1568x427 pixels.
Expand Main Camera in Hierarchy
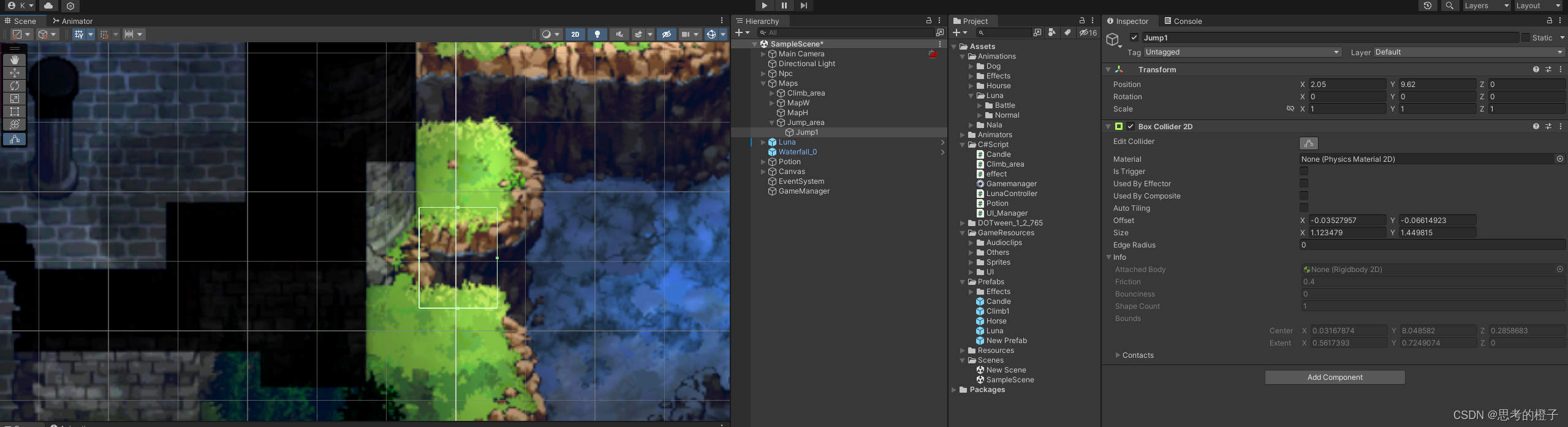click(763, 54)
